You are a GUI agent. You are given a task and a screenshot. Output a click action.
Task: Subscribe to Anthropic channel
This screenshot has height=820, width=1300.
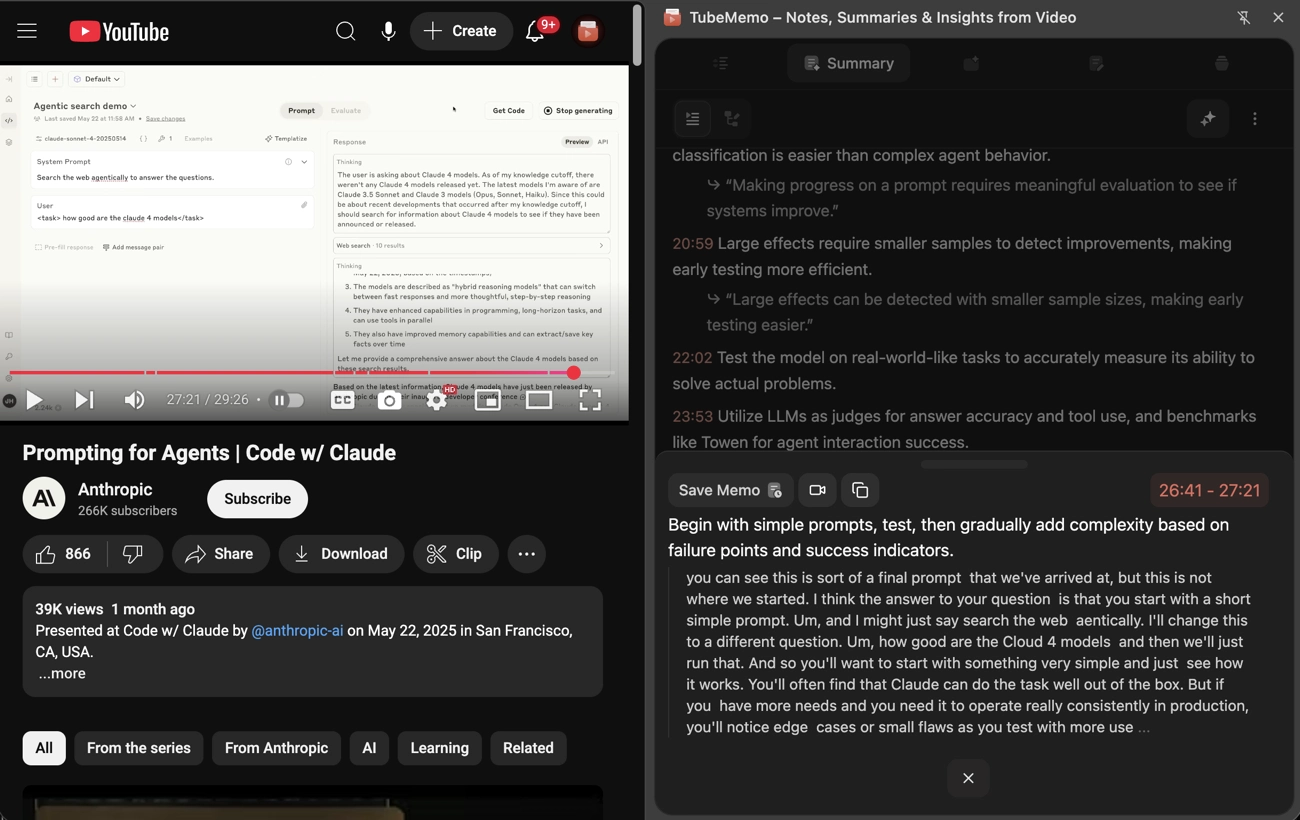point(257,499)
